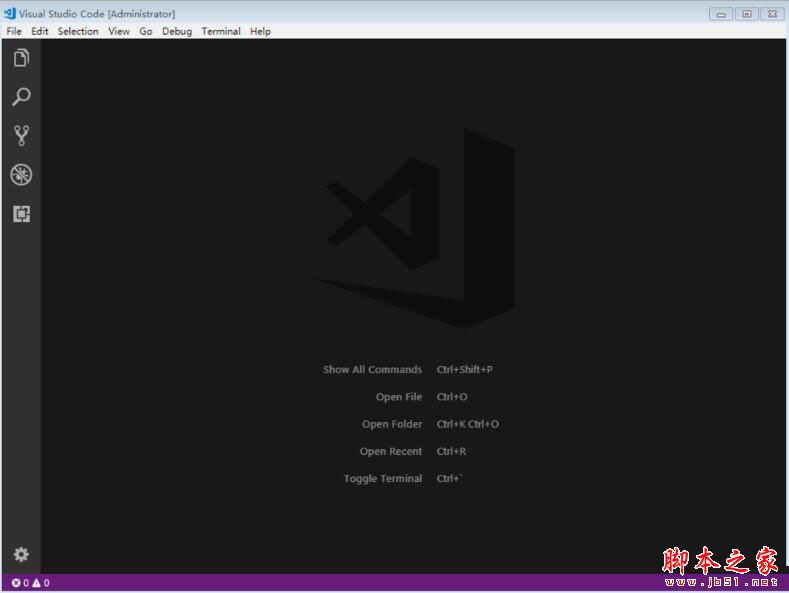Viewport: 789px width, 593px height.
Task: Click the Ctrl+O shortcut text
Action: pyautogui.click(x=452, y=397)
